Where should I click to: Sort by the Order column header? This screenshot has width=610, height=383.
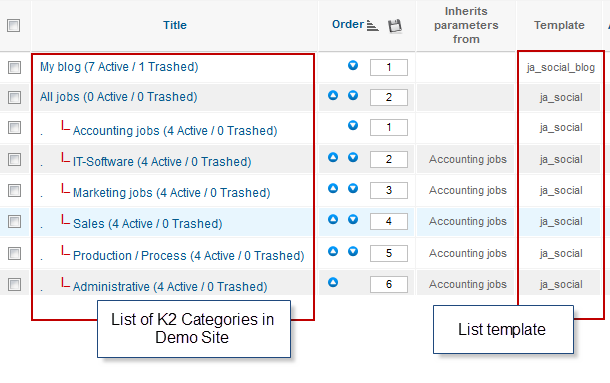348,25
